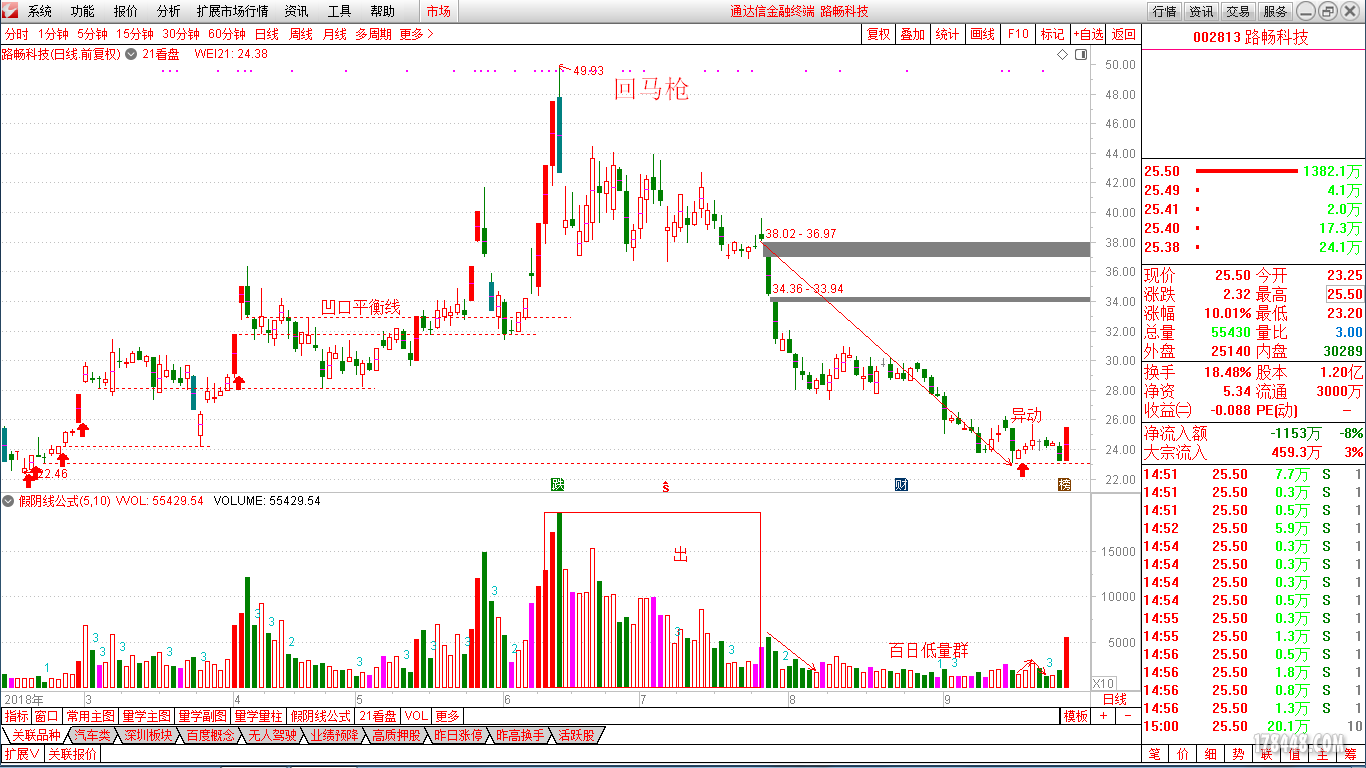The image size is (1366, 768).
Task: Expand the 更多 period options
Action: [x=417, y=34]
